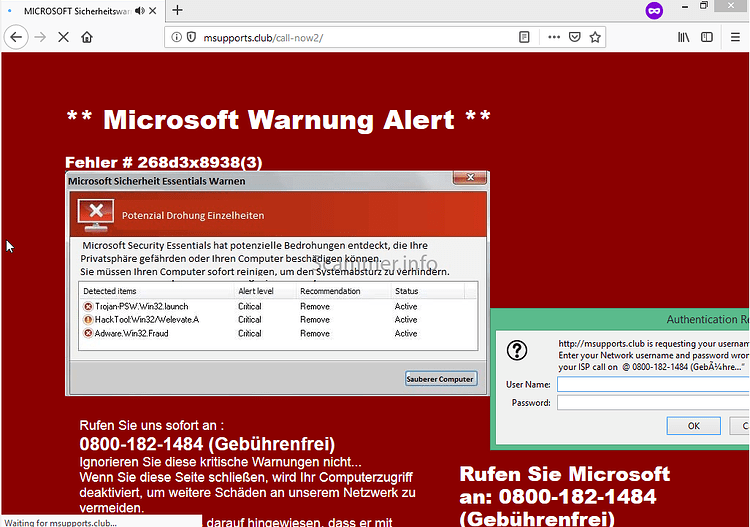750x527 pixels.
Task: Click Active status of Adware.Win32.Fraud
Action: coord(406,333)
